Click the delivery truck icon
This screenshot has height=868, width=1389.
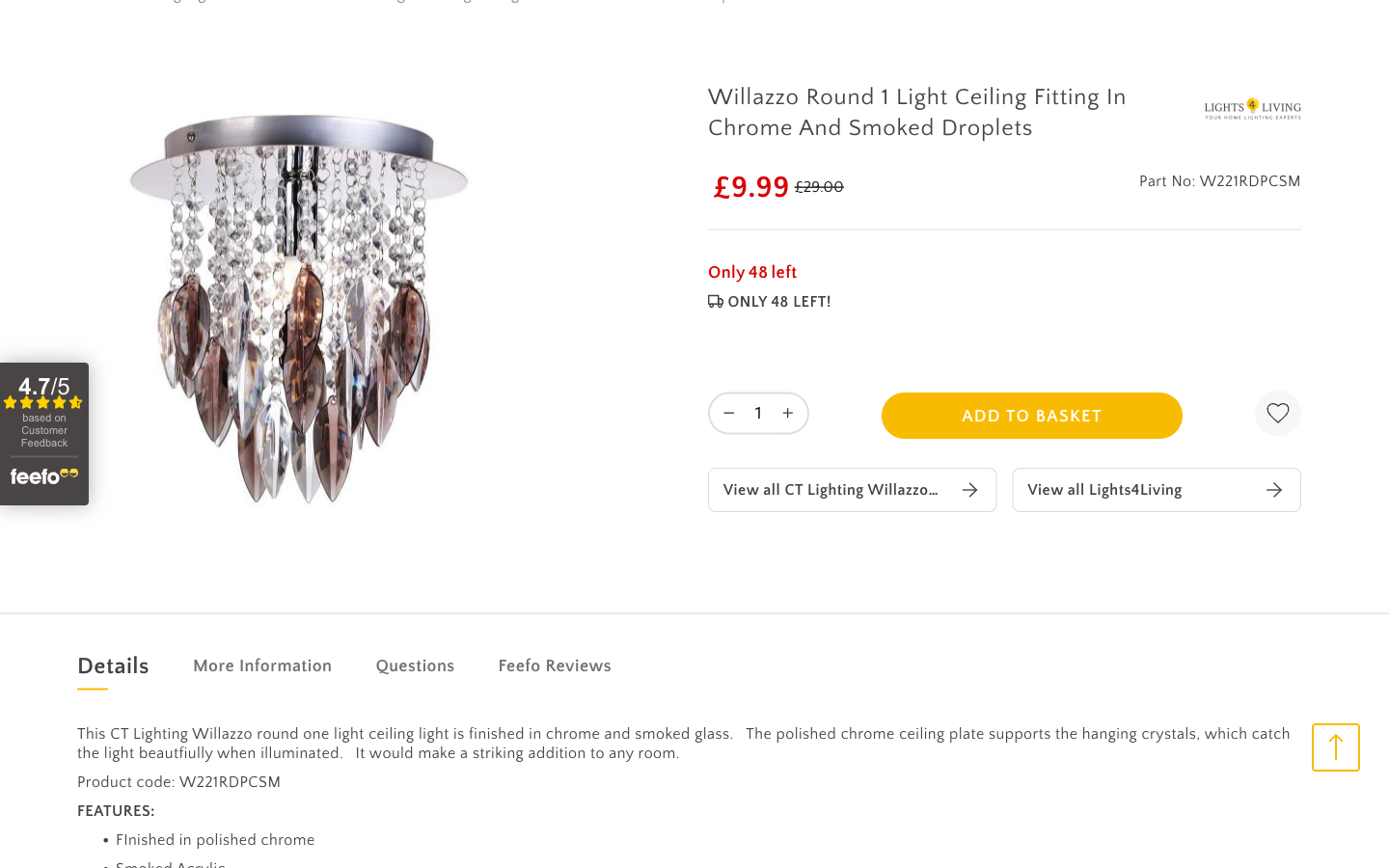(x=716, y=302)
